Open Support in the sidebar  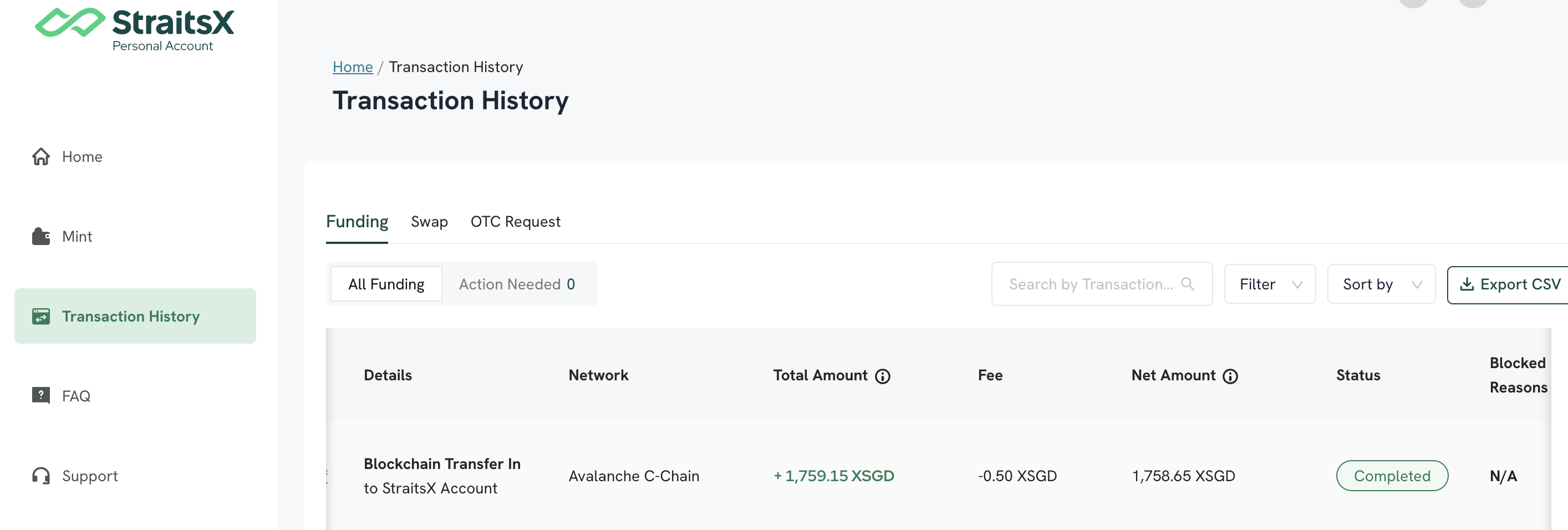tap(135, 476)
